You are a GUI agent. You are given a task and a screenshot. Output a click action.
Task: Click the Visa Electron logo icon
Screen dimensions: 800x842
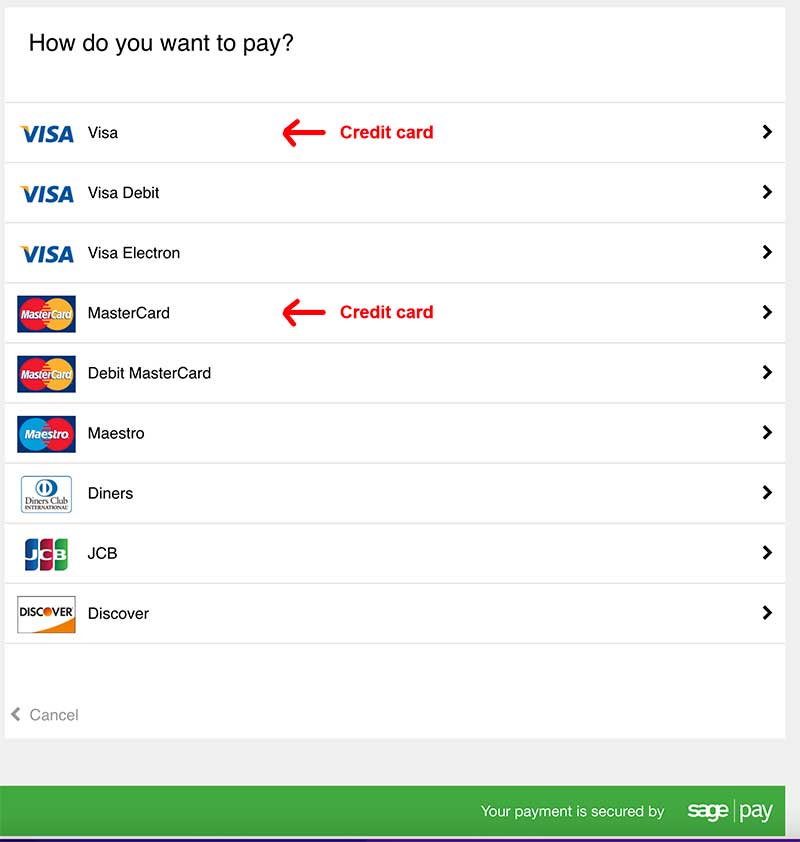pos(46,253)
